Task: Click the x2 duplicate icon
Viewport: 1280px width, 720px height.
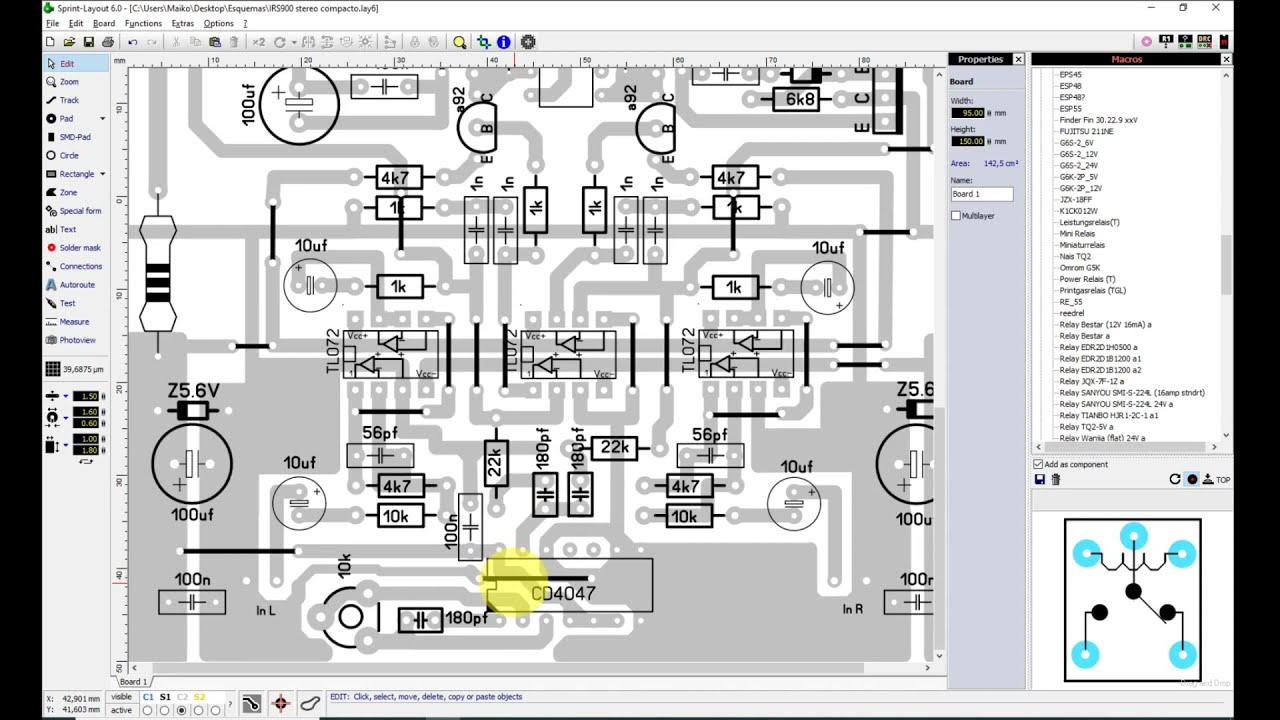Action: tap(259, 42)
